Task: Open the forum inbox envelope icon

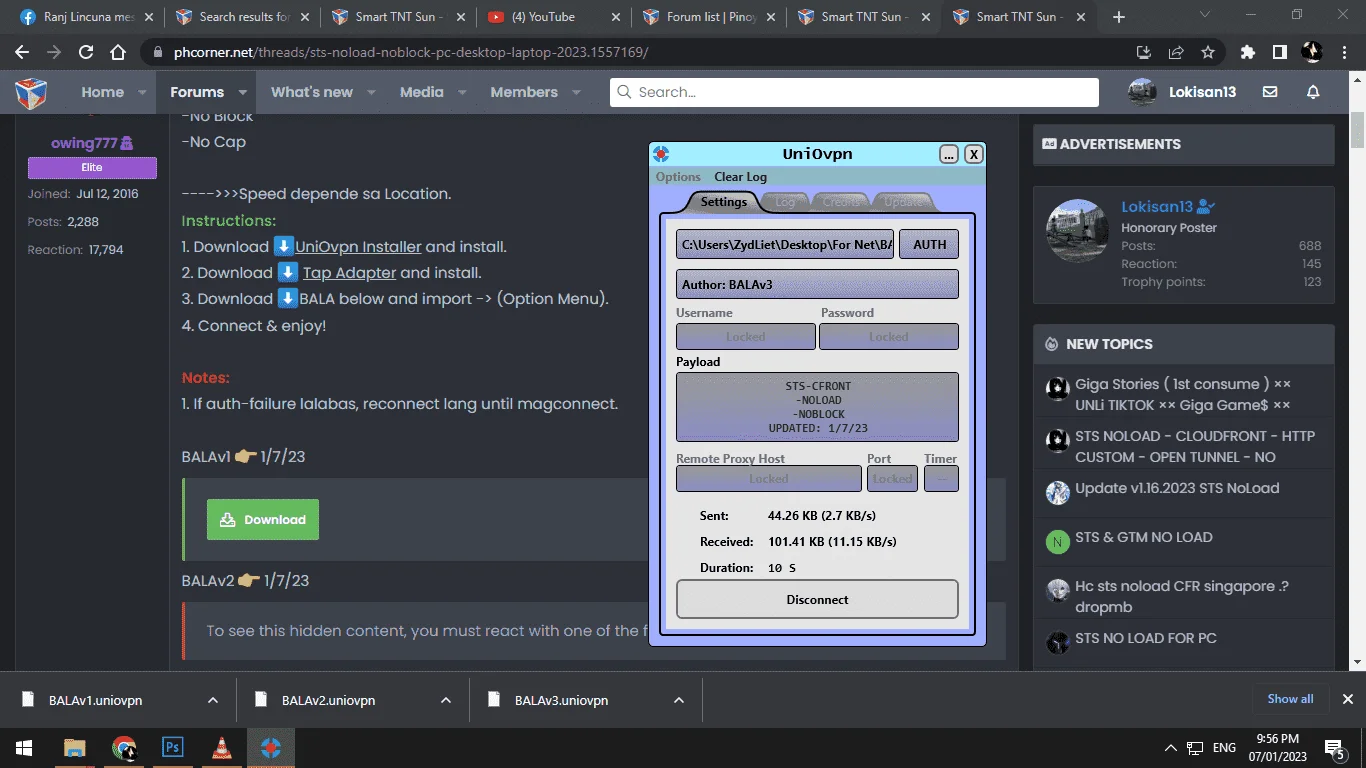Action: coord(1270,92)
